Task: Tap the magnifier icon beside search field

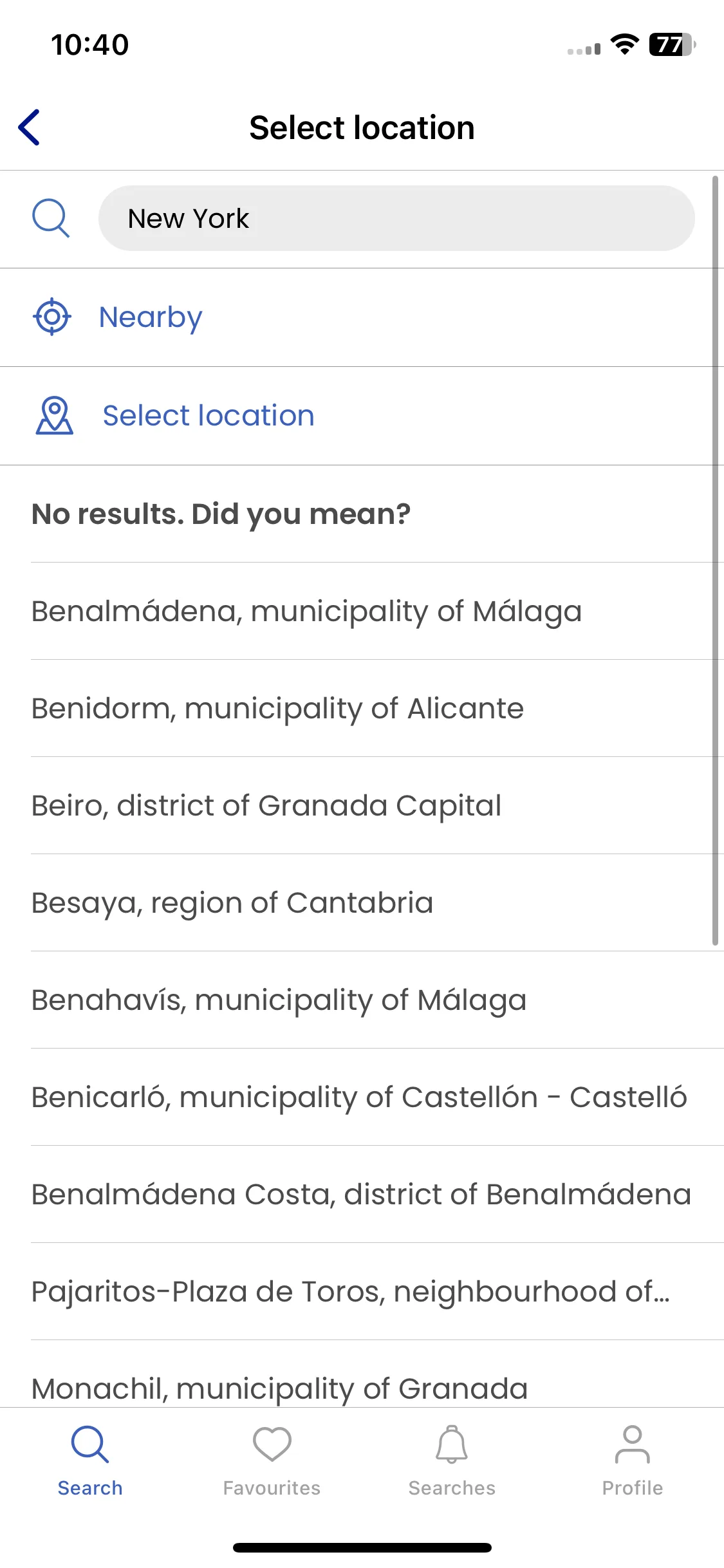Action: pyautogui.click(x=51, y=218)
